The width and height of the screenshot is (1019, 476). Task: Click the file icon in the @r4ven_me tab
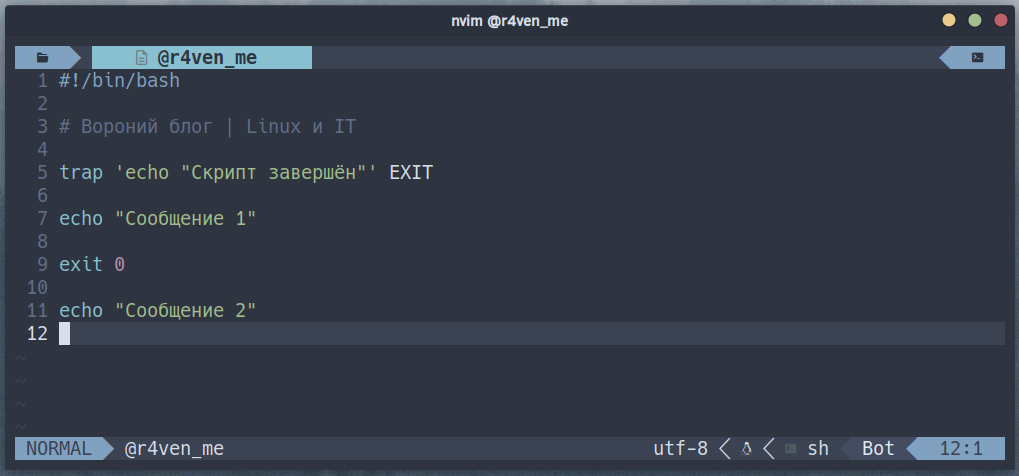pos(141,57)
